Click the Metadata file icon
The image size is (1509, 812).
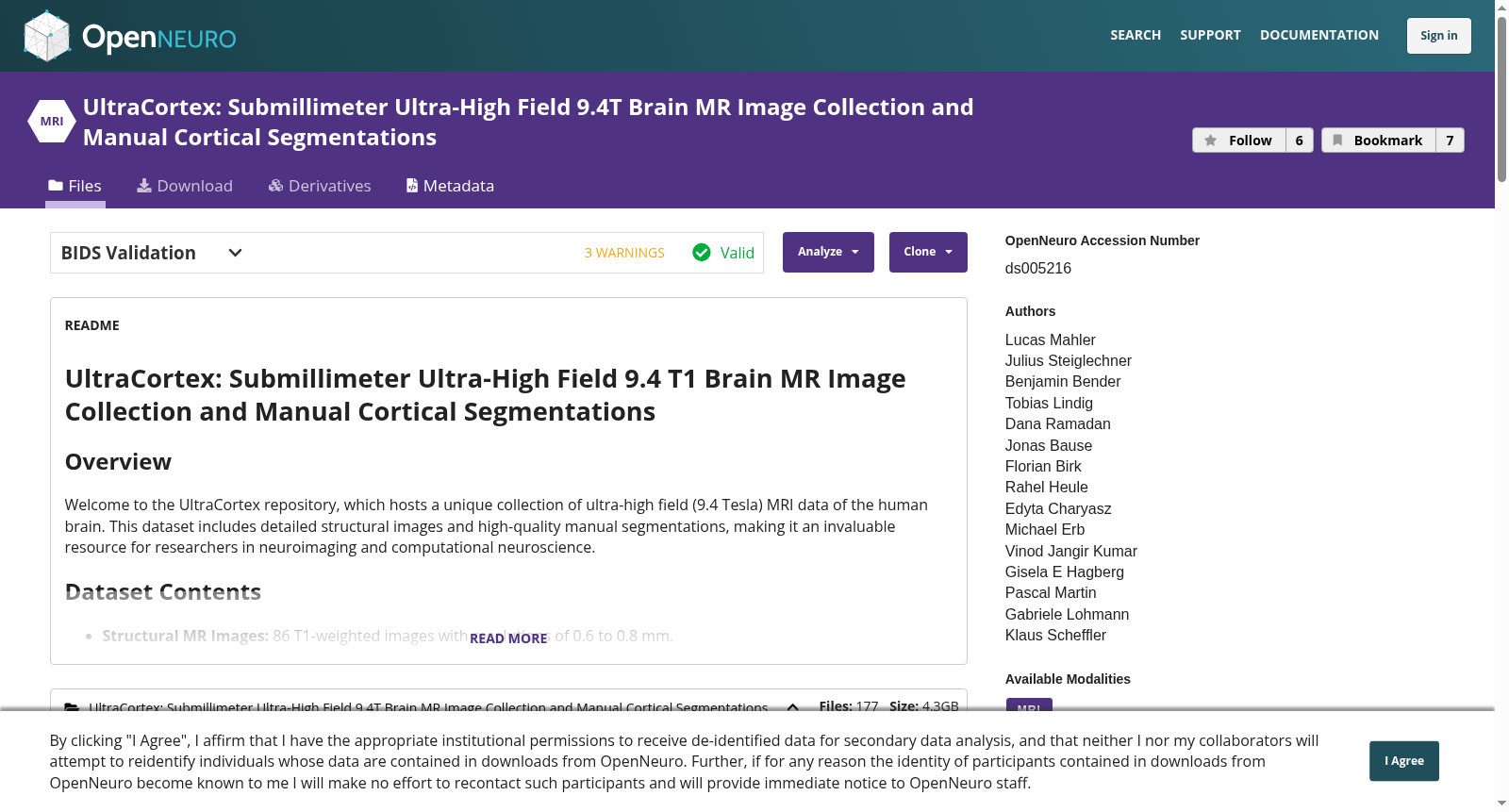click(x=412, y=186)
